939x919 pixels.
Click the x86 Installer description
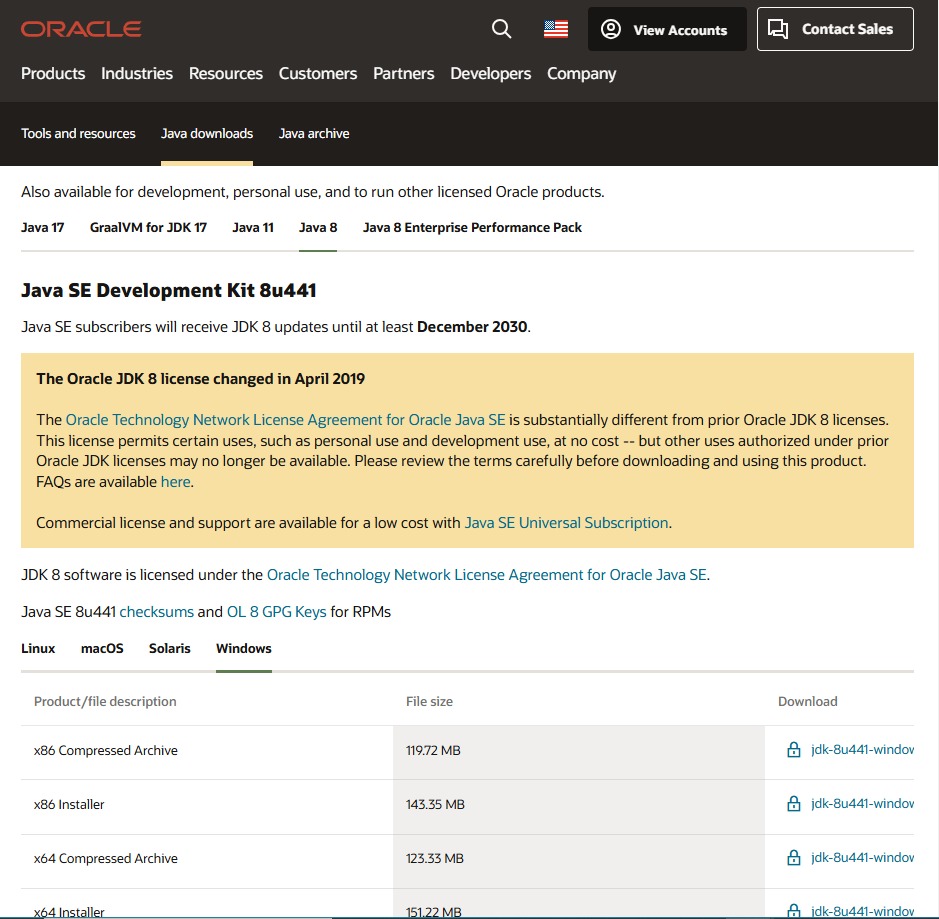tap(69, 804)
